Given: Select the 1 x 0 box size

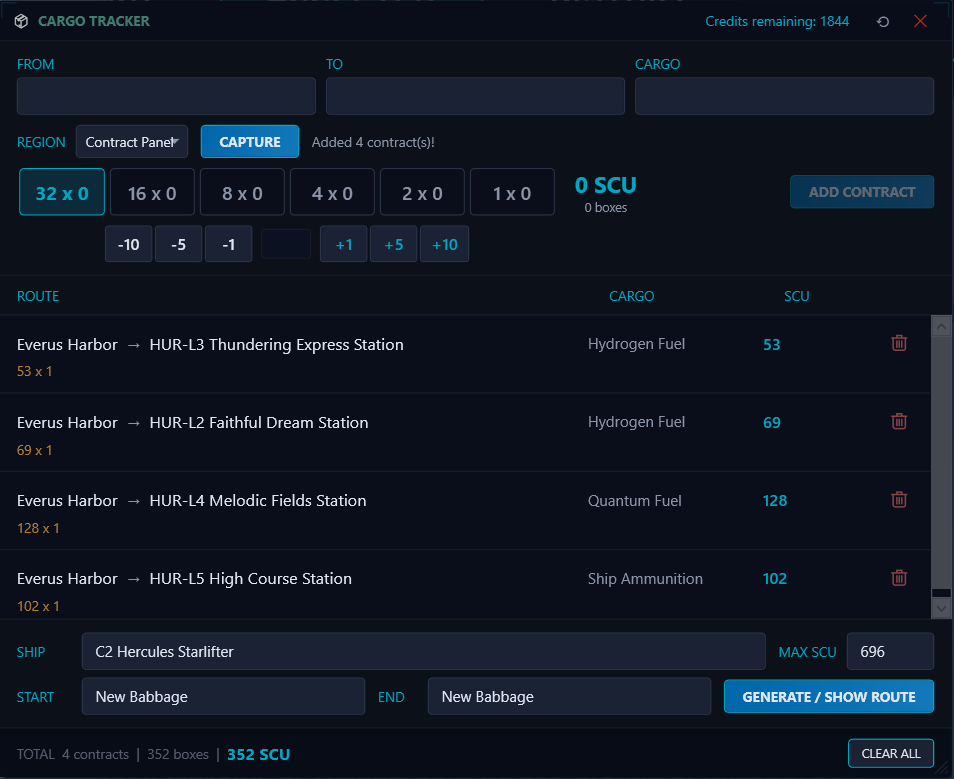Looking at the screenshot, I should [512, 192].
